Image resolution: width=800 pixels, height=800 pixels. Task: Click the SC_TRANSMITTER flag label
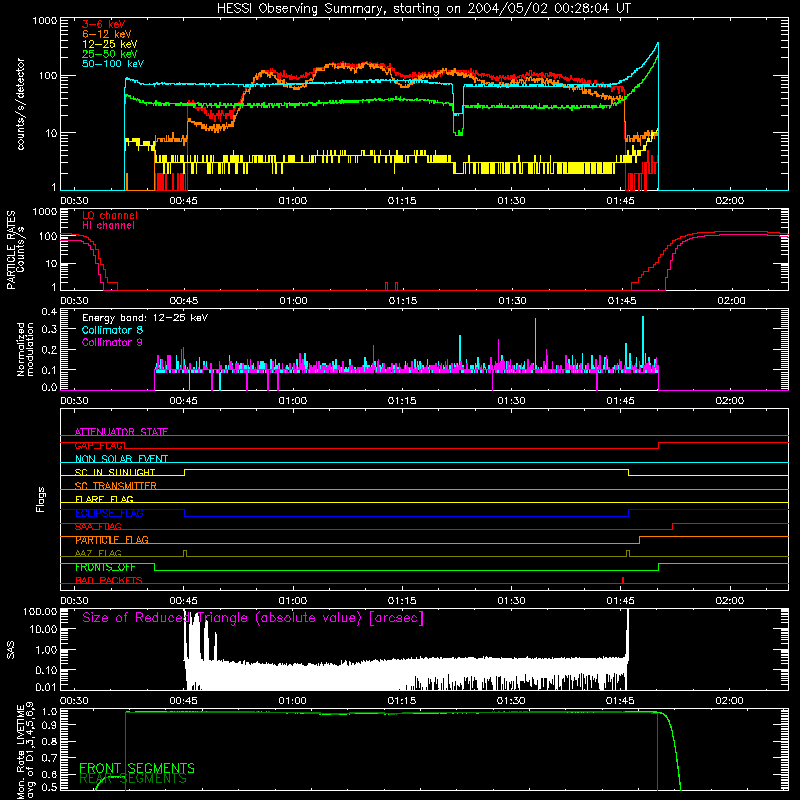click(x=116, y=486)
